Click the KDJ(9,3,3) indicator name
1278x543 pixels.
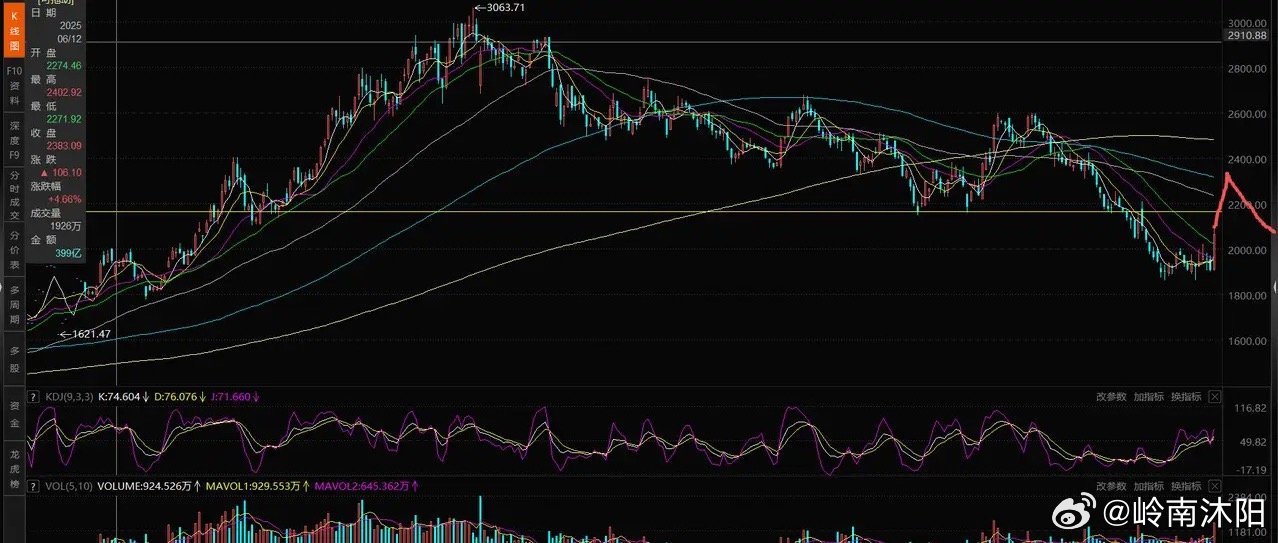pyautogui.click(x=69, y=397)
